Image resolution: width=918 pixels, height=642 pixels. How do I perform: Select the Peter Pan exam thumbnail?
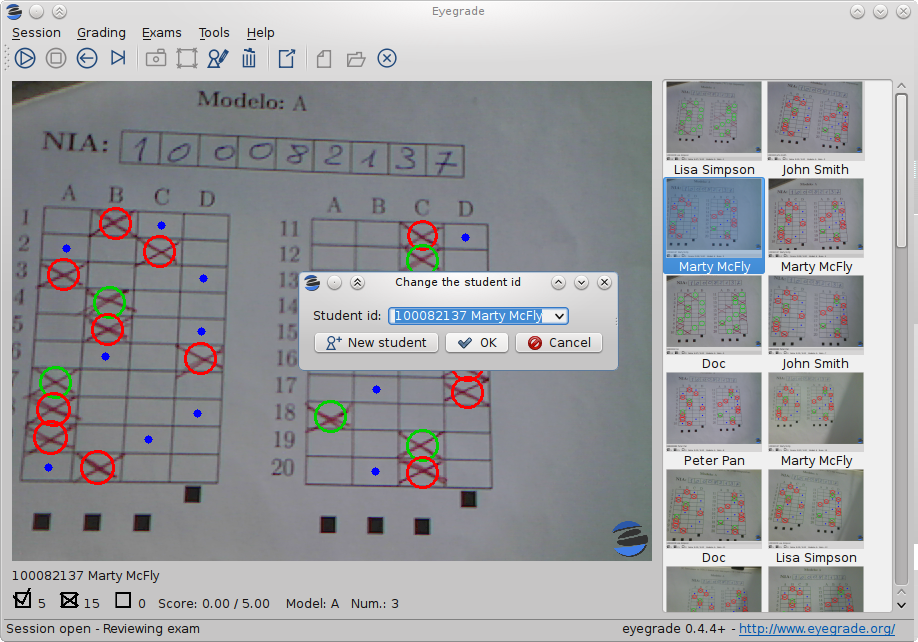point(714,412)
